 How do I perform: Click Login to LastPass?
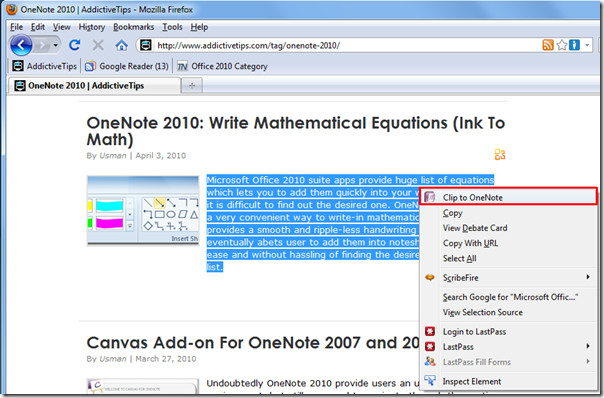(x=508, y=332)
